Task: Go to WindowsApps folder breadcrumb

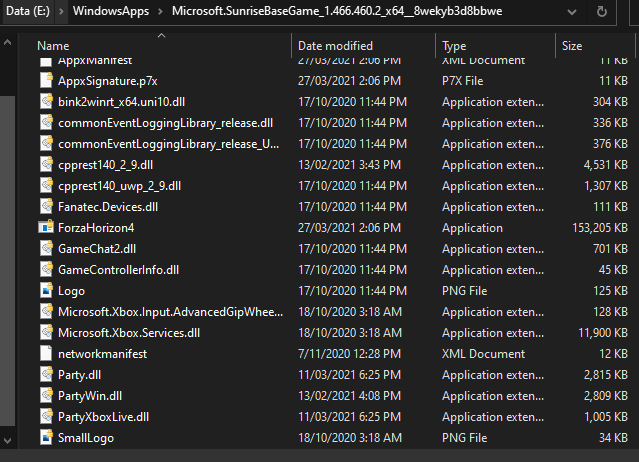Action: (111, 11)
